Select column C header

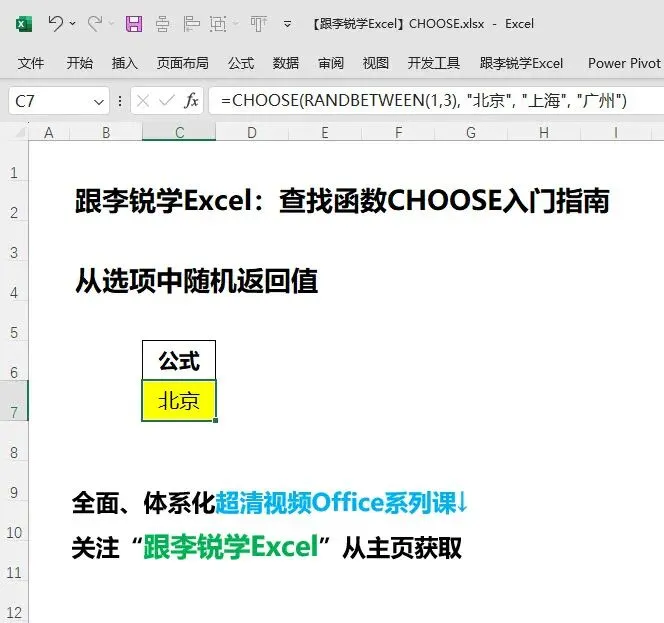coord(179,133)
